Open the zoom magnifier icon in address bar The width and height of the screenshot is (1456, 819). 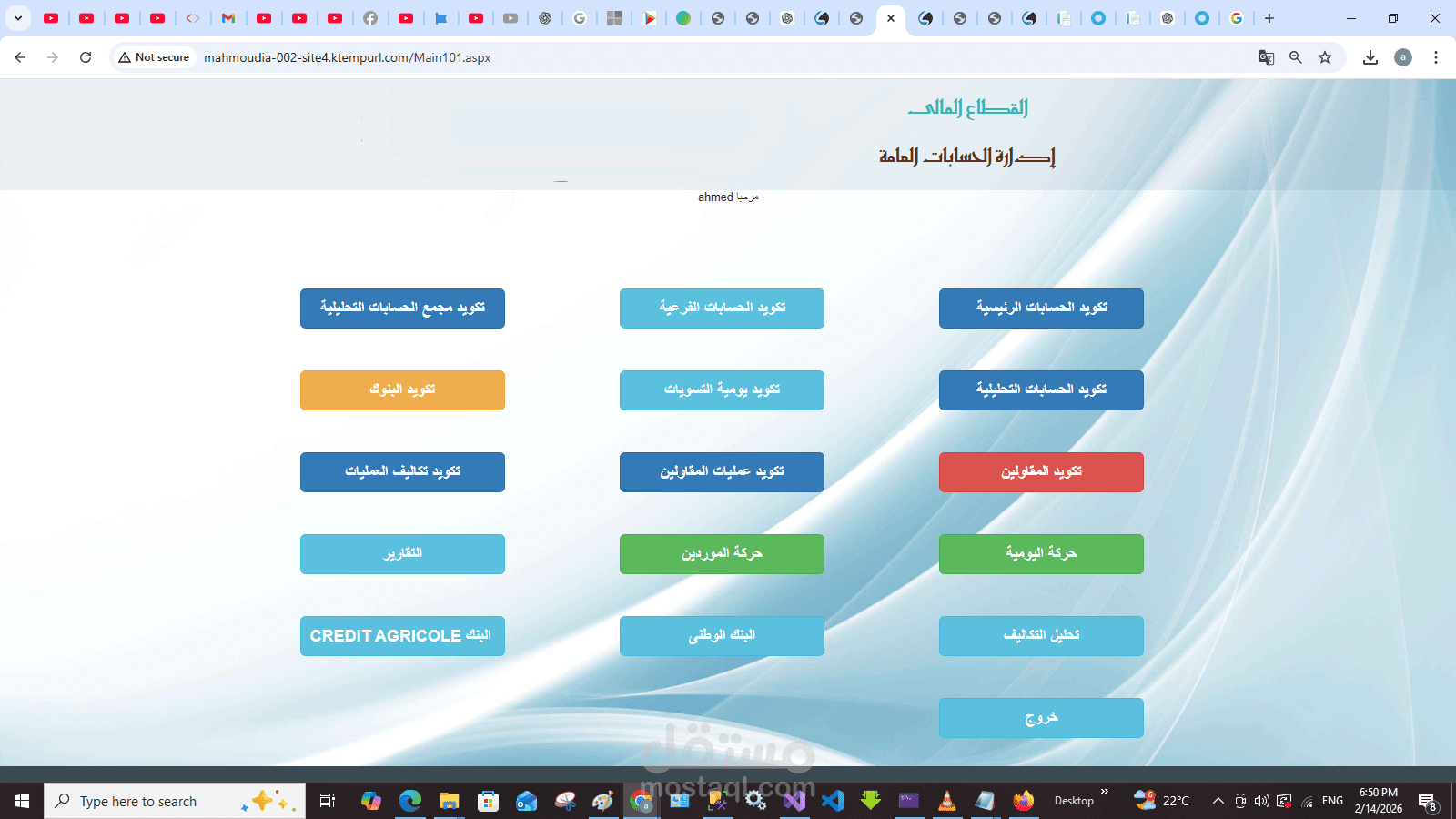(1296, 57)
